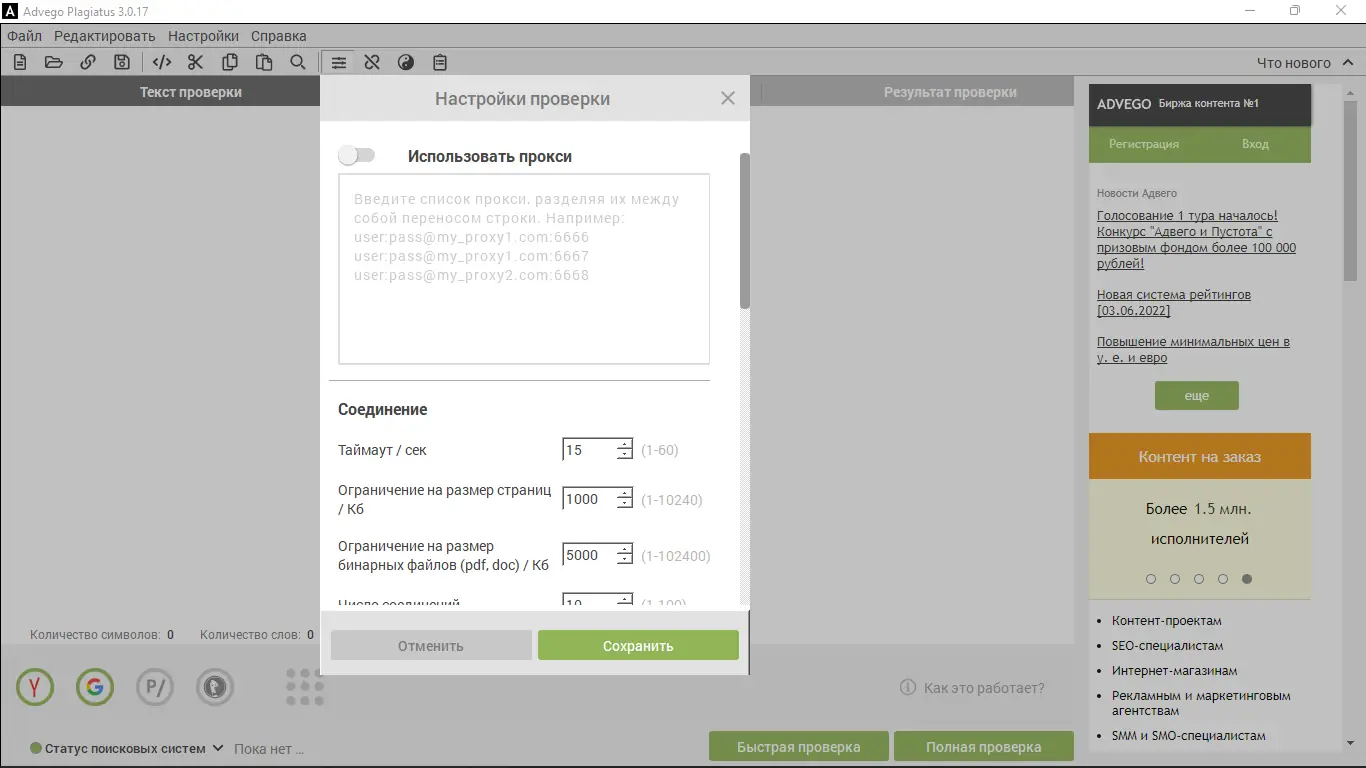Decrease page size limit with down arrow
This screenshot has width=1366, height=768.
pyautogui.click(x=625, y=503)
